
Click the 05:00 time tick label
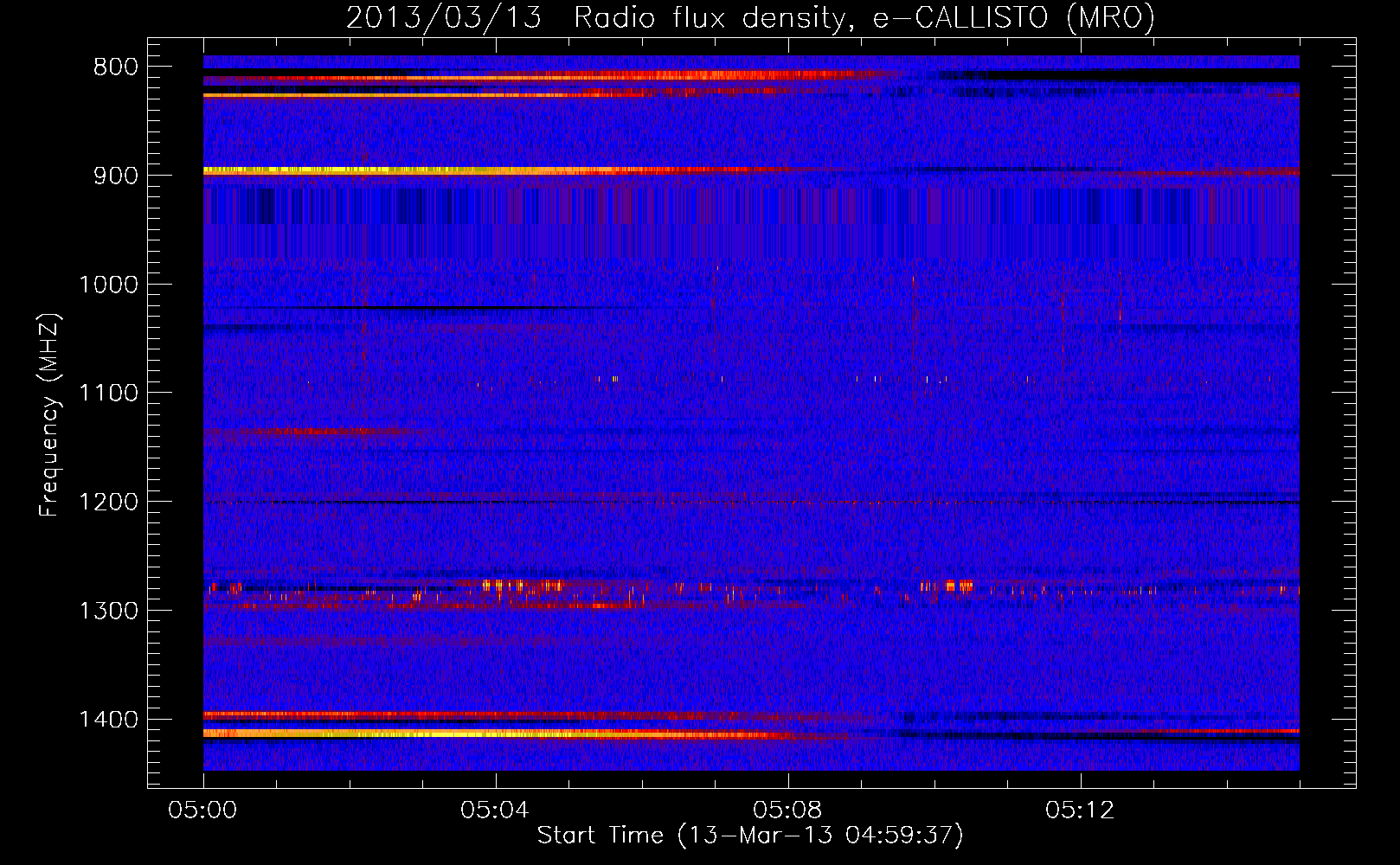tap(203, 811)
